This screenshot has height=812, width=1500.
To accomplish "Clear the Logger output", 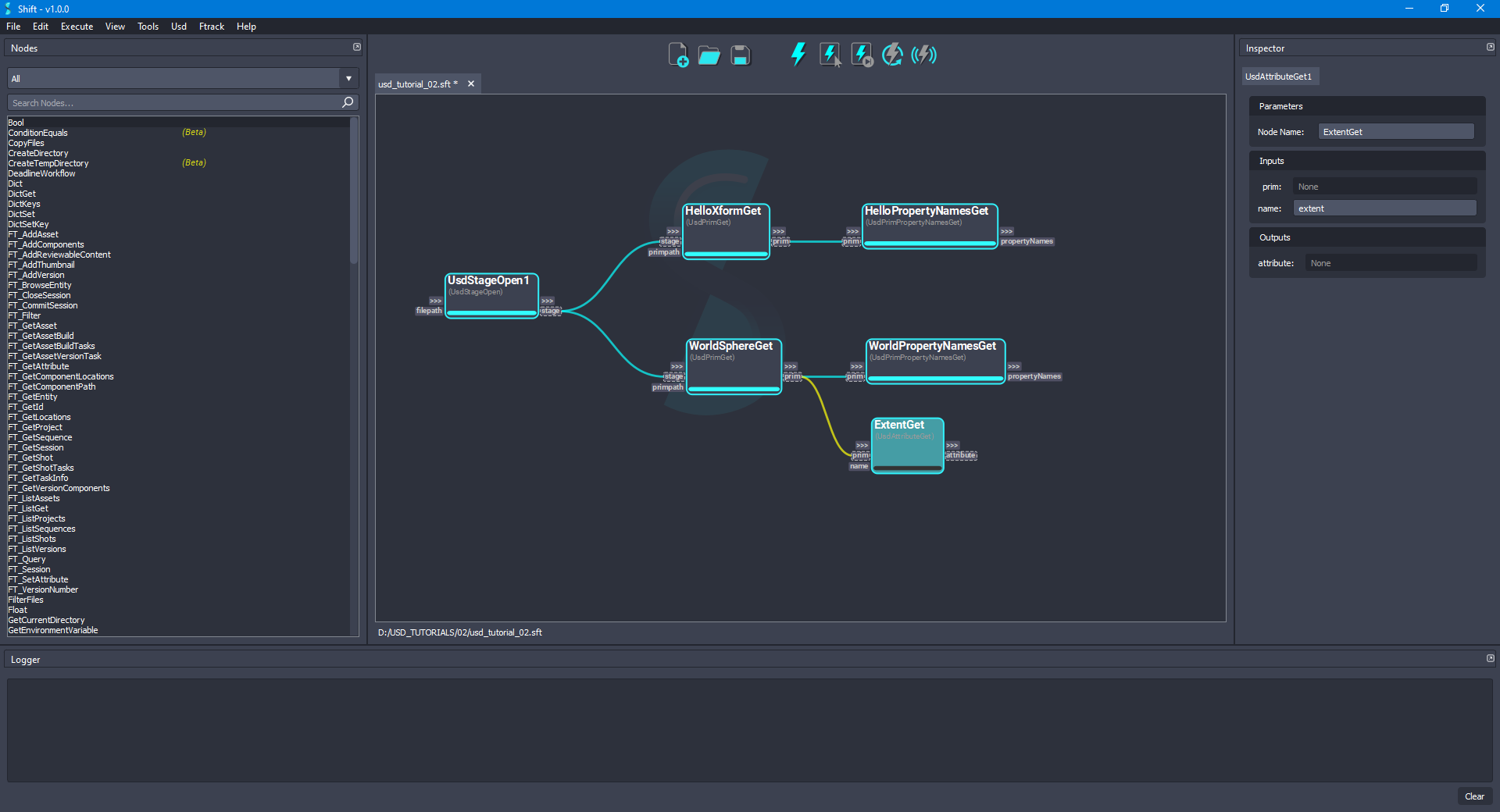I will (x=1475, y=796).
